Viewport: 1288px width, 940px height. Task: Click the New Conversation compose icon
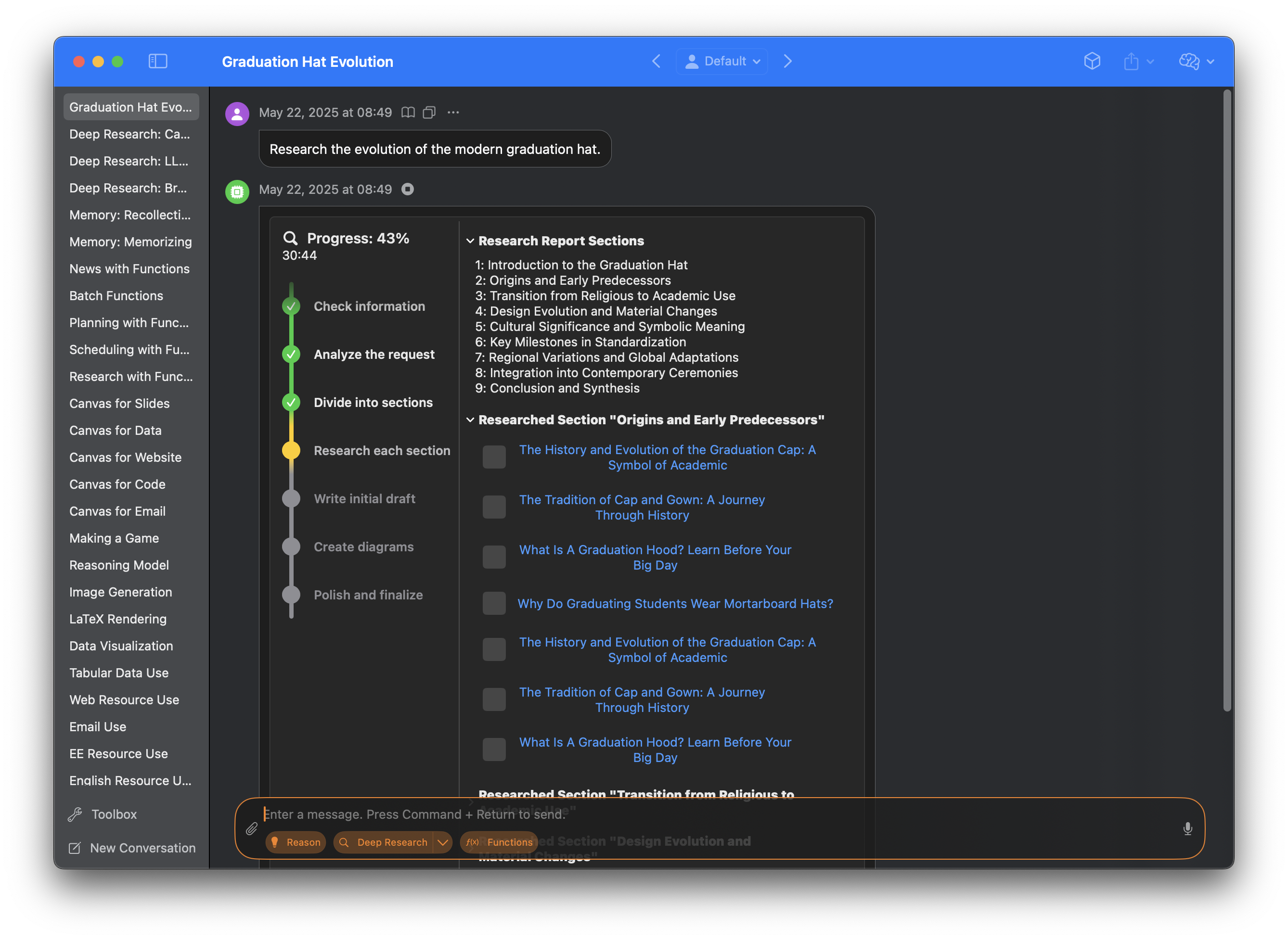[75, 848]
